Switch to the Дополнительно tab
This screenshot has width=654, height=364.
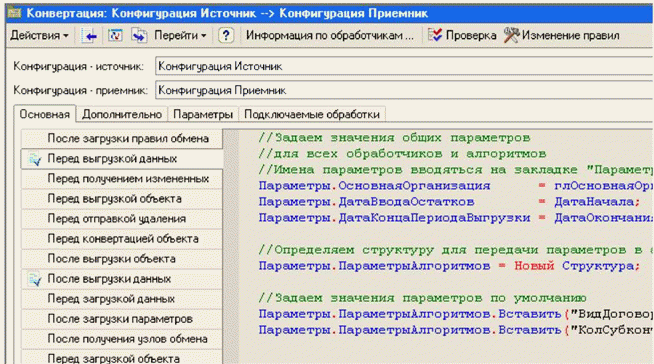[x=122, y=114]
